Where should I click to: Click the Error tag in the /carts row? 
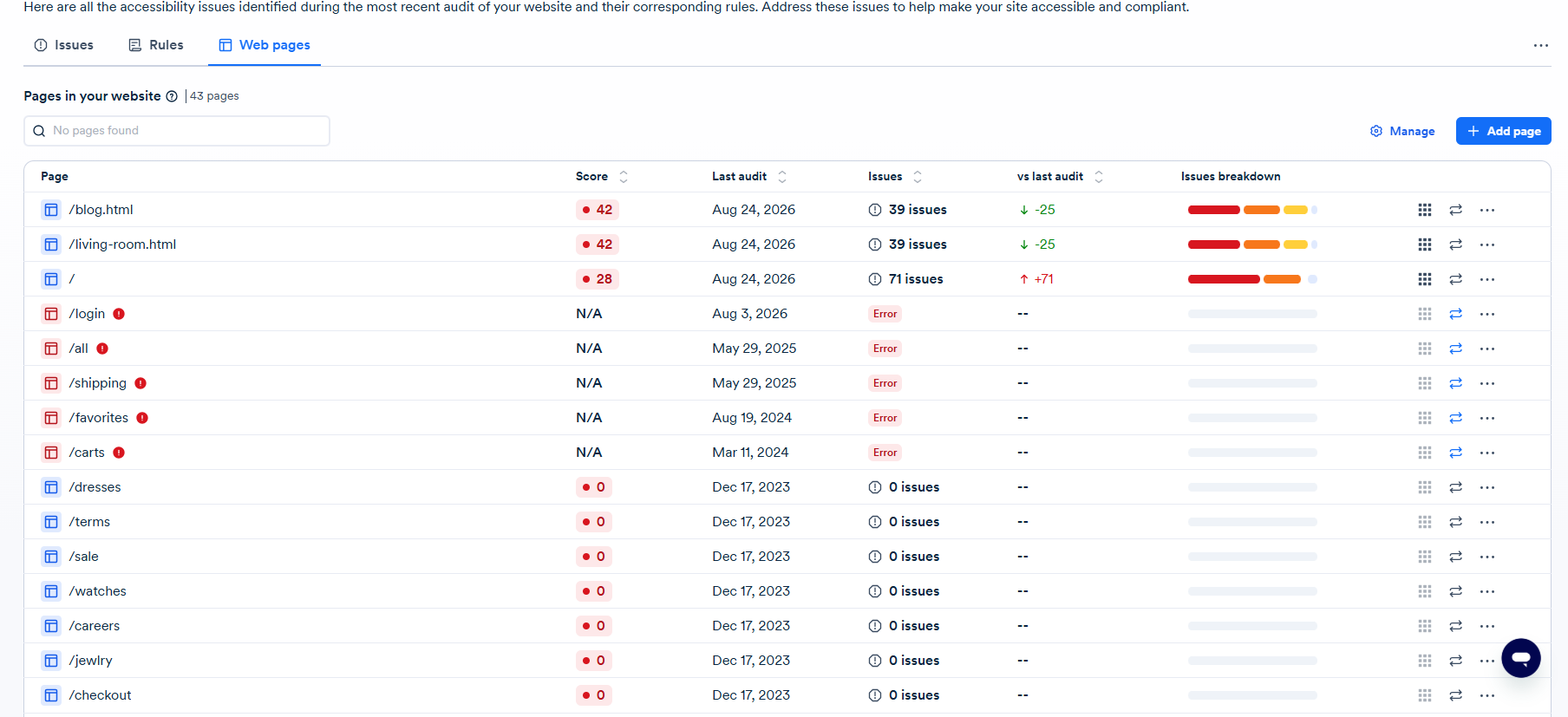pos(885,453)
